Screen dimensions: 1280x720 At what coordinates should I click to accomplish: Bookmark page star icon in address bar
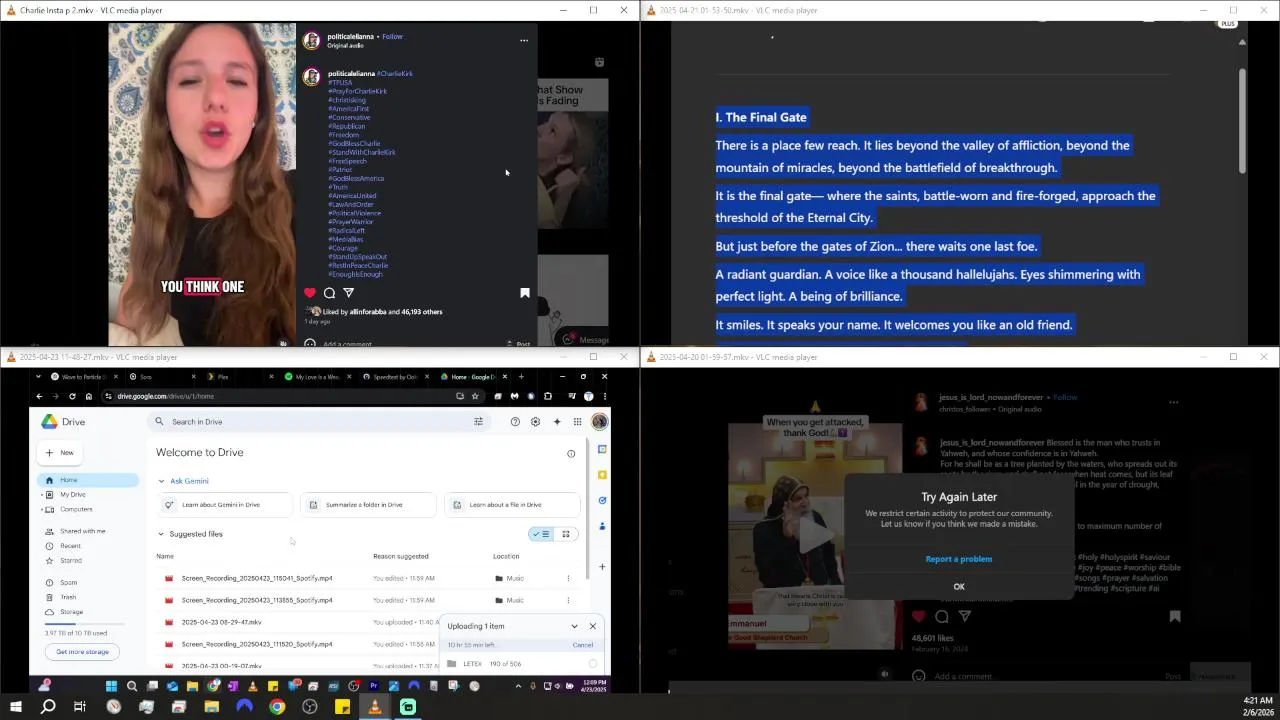(475, 396)
